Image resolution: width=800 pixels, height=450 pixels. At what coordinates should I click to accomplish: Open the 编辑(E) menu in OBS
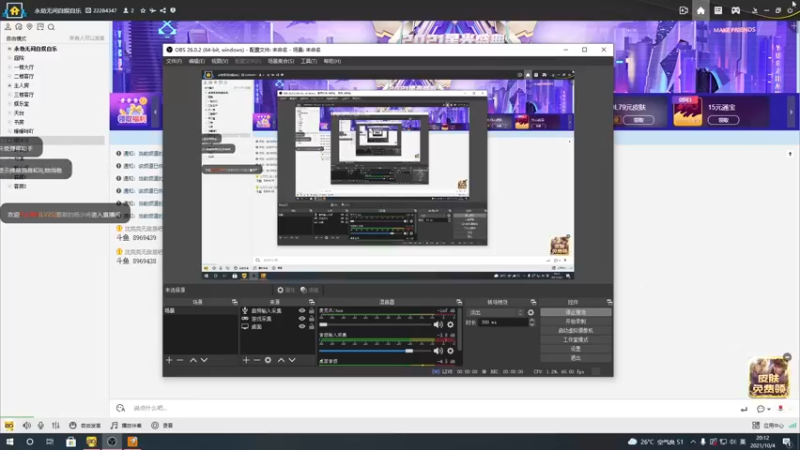197,61
